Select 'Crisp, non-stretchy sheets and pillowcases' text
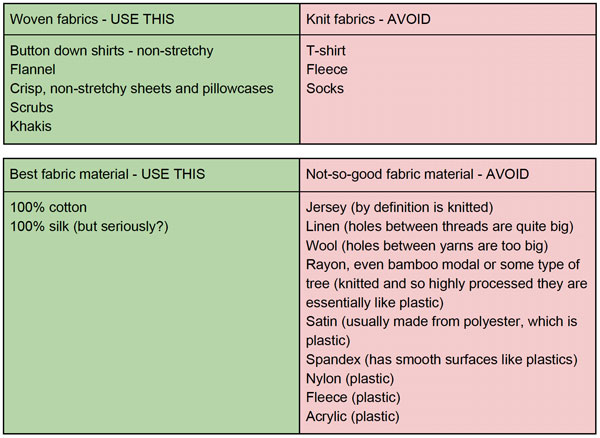Screen dimensions: 600x438 point(142,89)
